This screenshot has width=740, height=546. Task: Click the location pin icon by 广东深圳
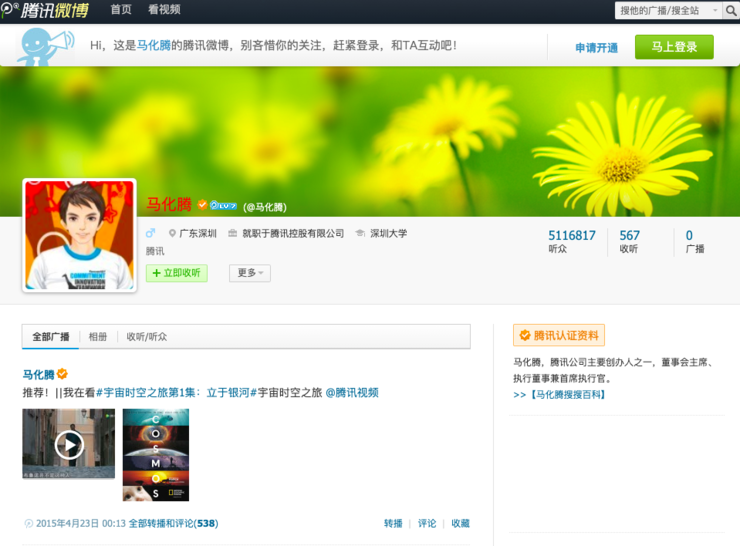tap(172, 233)
